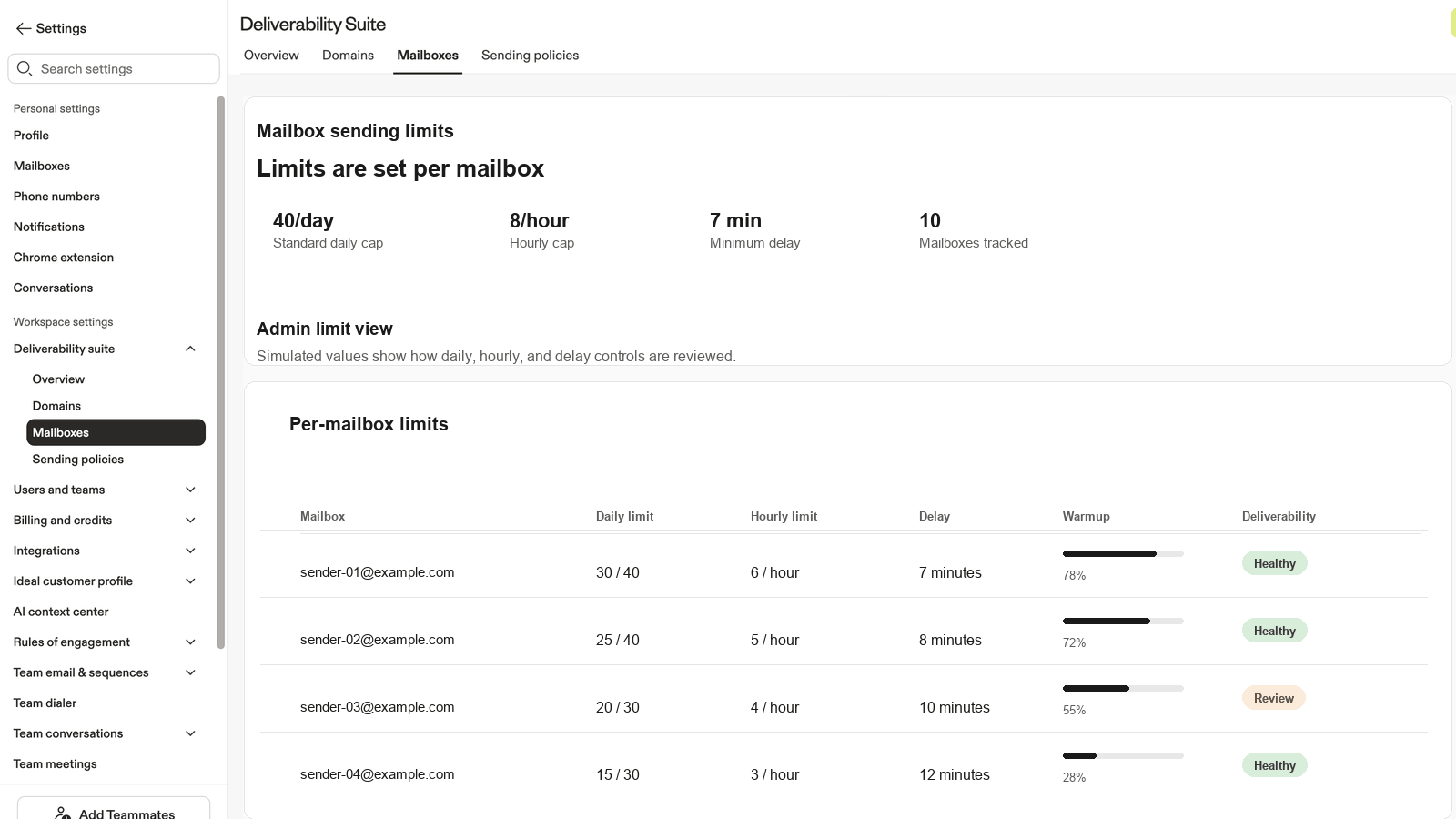Open Notifications settings

click(x=49, y=227)
